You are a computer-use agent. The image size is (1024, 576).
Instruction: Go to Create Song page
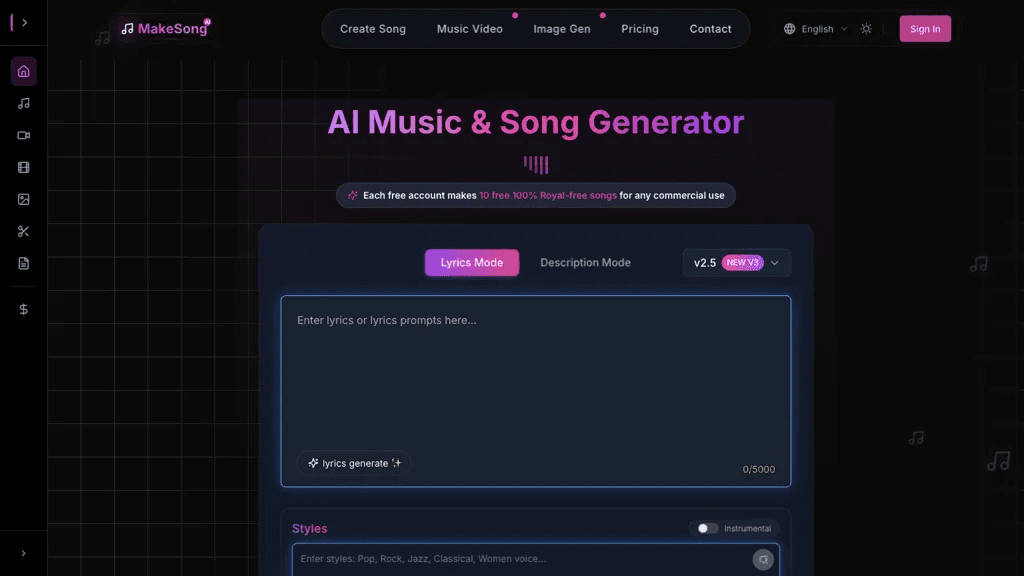[373, 29]
